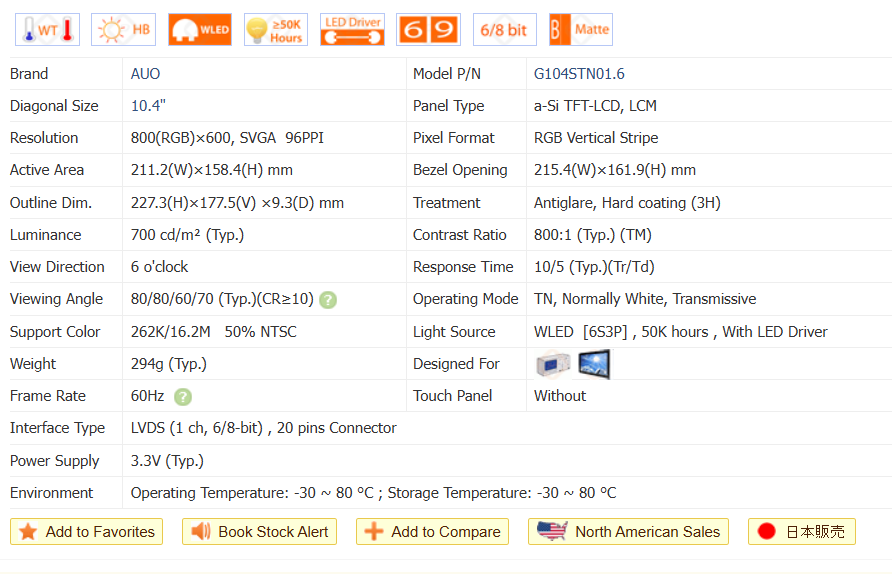This screenshot has height=574, width=892.
Task: Select the 6/8 bit color depth badge
Action: pyautogui.click(x=505, y=30)
